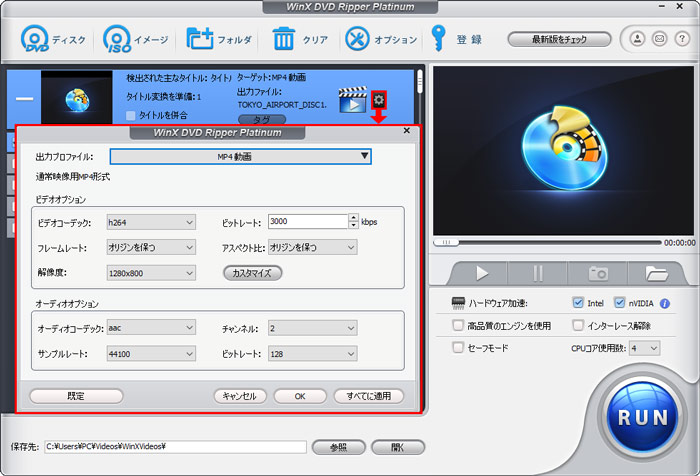Open the destination folder button
Image resolution: width=700 pixels, height=476 pixels.
tap(398, 447)
